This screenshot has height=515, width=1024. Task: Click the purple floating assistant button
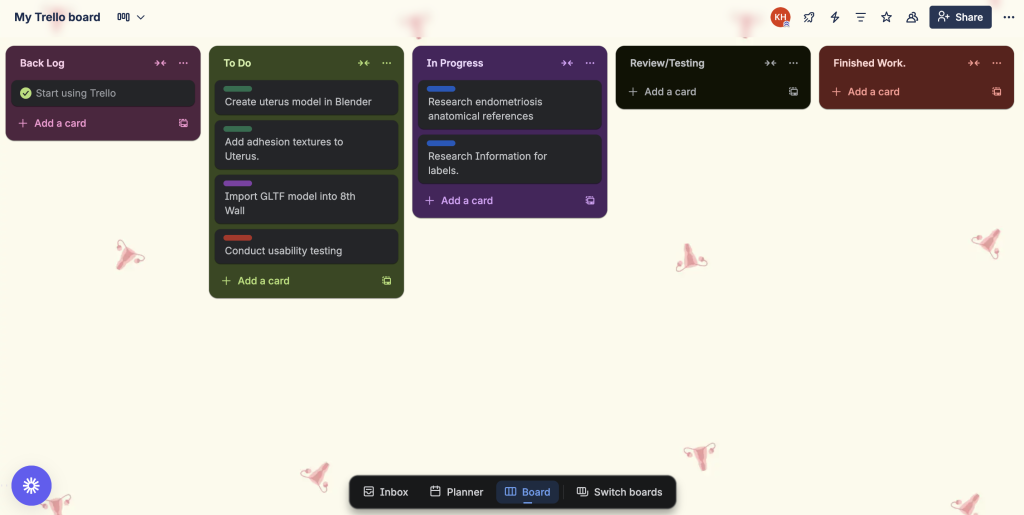coord(31,485)
